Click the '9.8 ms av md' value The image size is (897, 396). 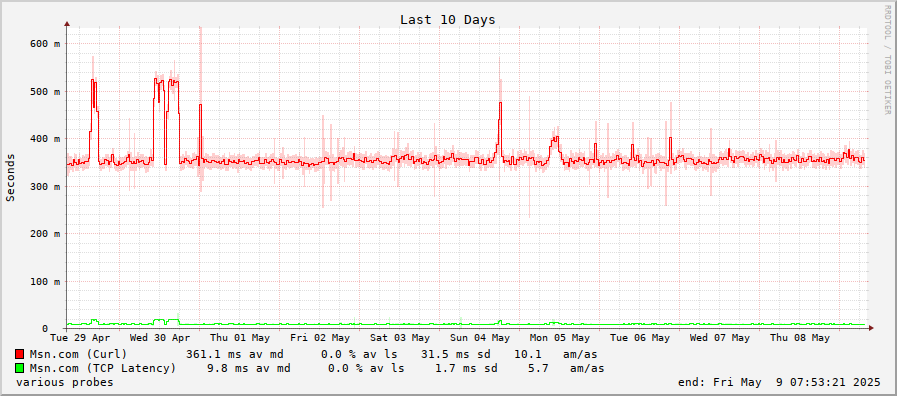tap(248, 368)
